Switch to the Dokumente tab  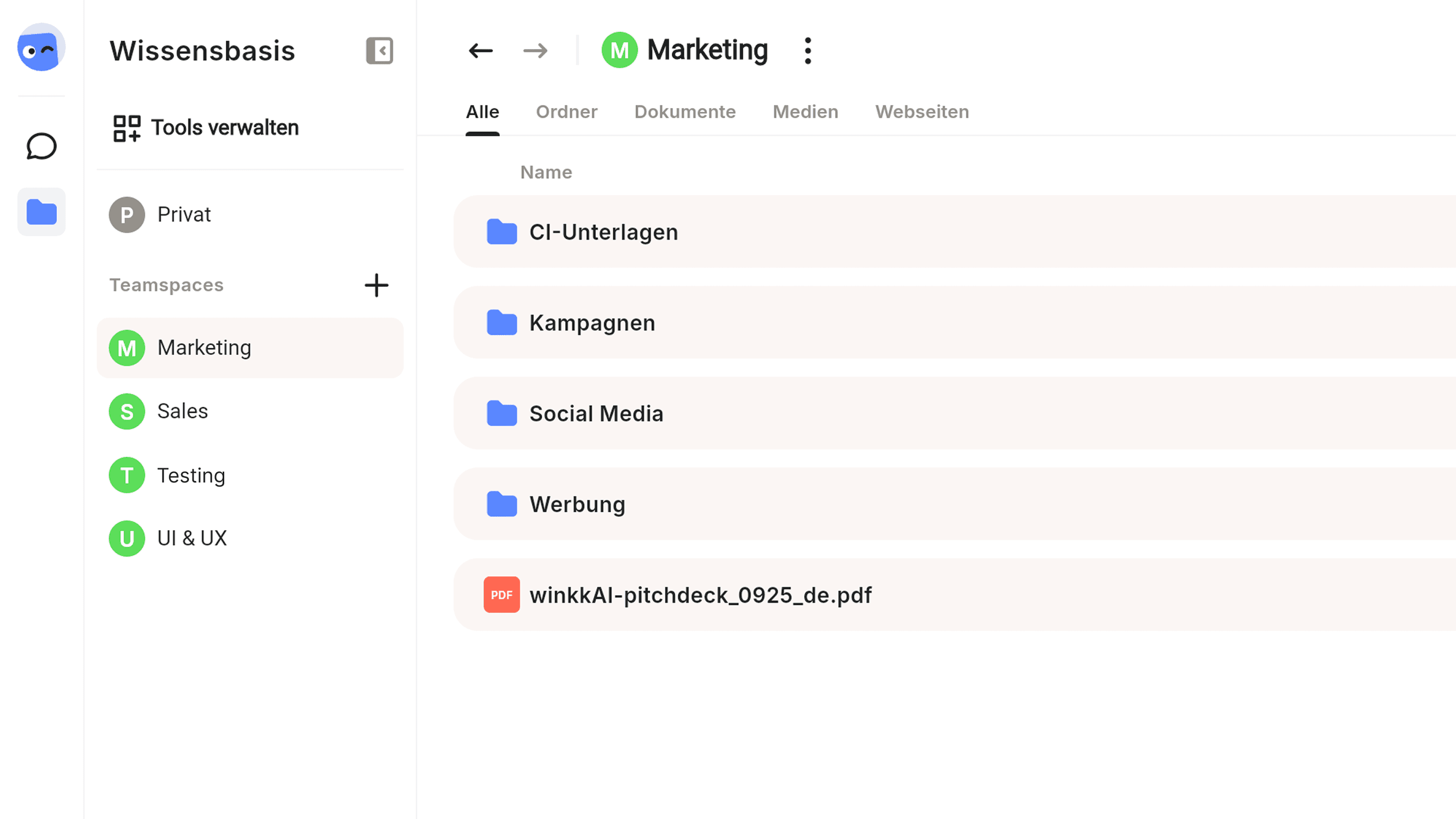click(685, 112)
